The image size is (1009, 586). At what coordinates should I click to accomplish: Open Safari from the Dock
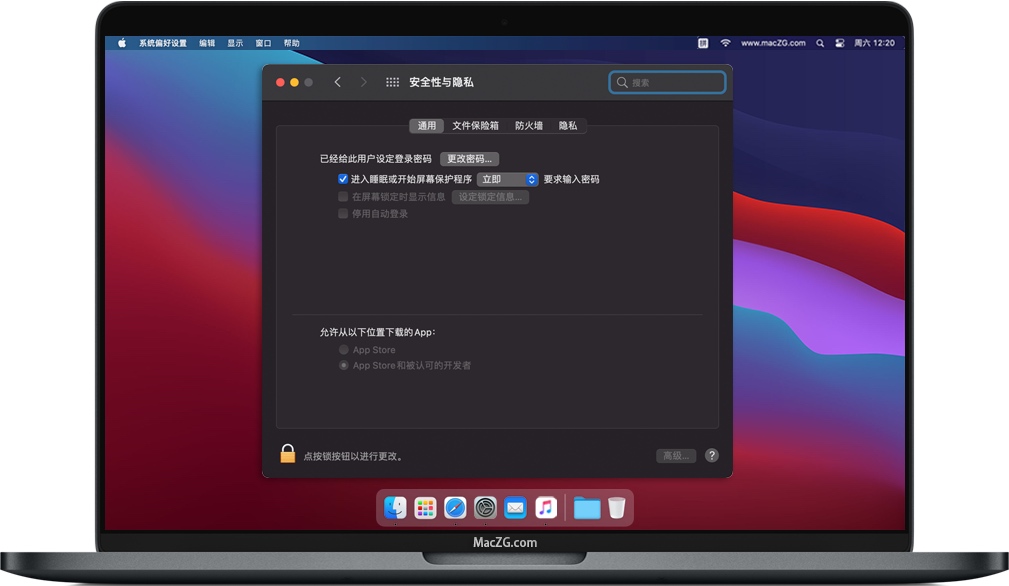[x=454, y=507]
